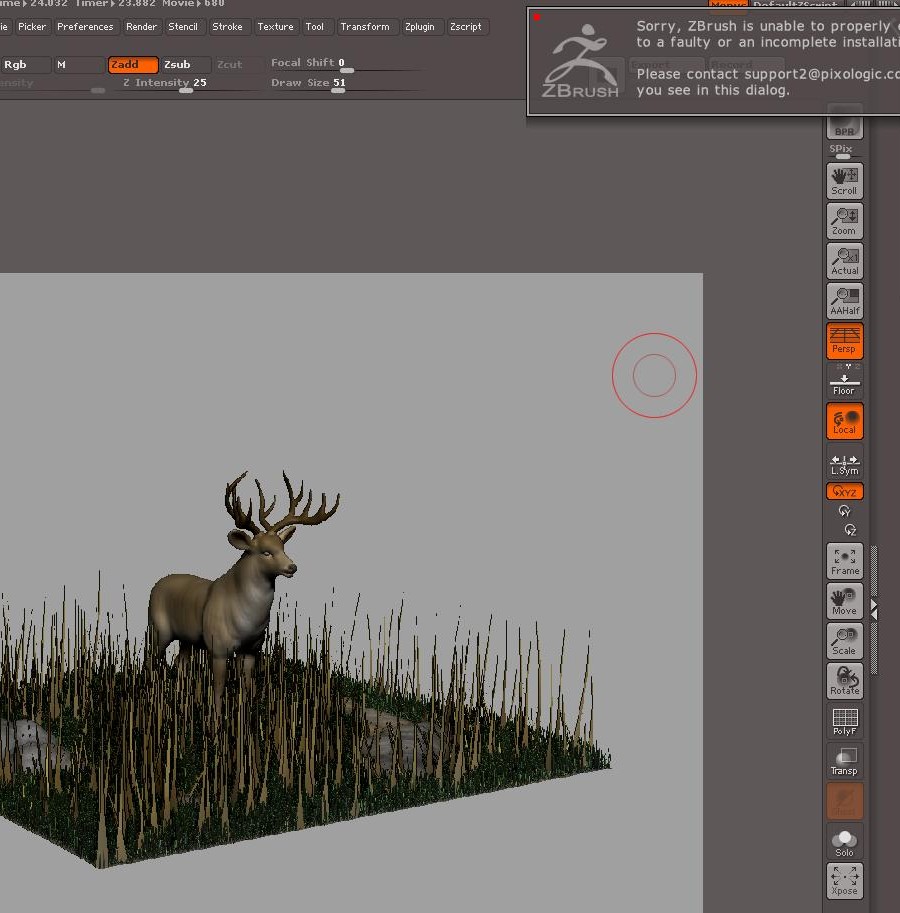Adjust the Draw Size slider
The image size is (900, 913).
pyautogui.click(x=338, y=89)
